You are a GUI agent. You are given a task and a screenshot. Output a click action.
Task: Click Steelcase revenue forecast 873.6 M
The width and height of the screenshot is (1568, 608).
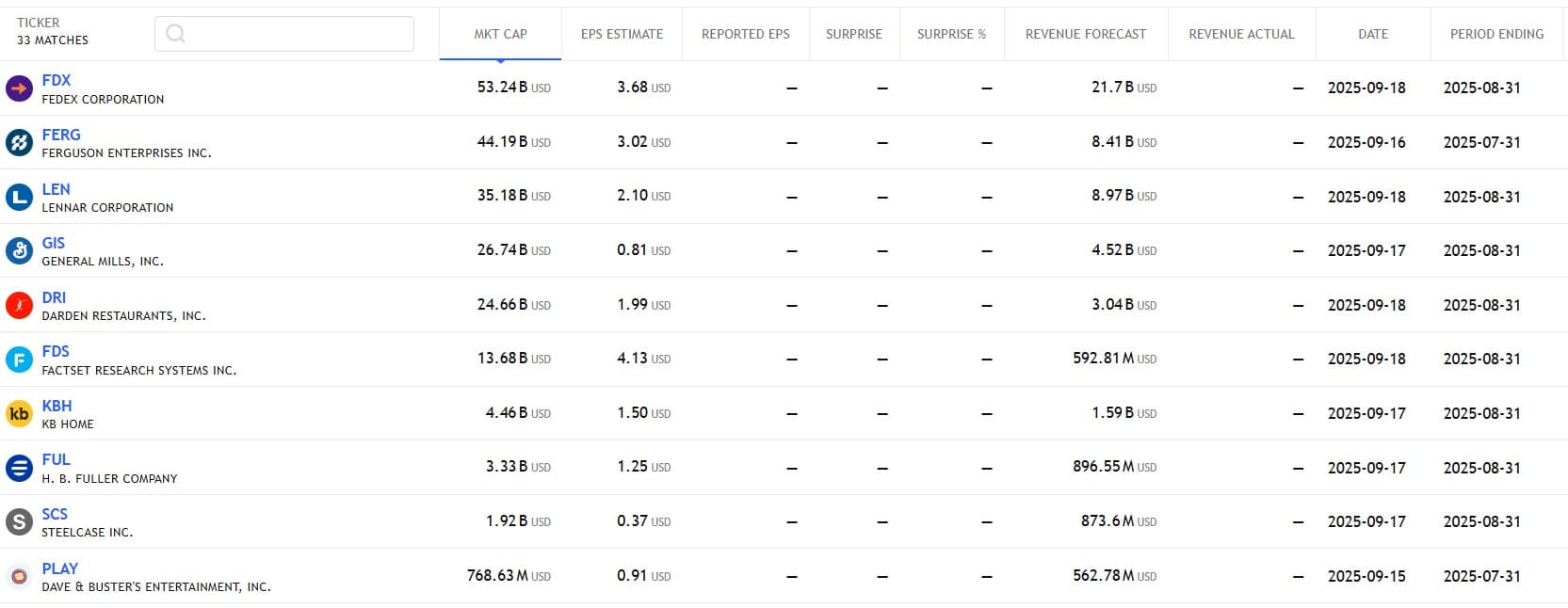coord(1119,521)
